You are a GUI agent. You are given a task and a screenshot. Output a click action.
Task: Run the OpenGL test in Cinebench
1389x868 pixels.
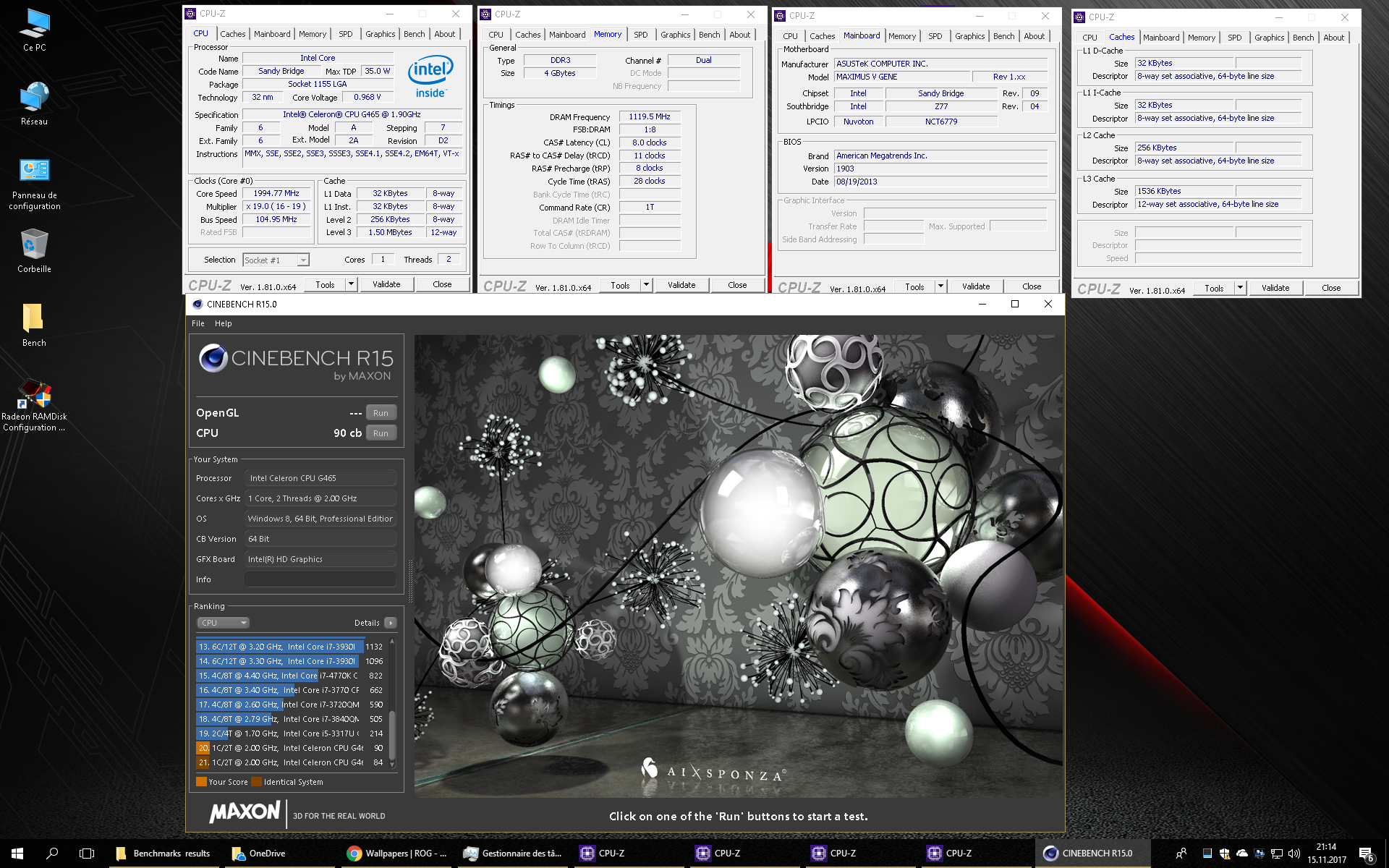click(381, 413)
